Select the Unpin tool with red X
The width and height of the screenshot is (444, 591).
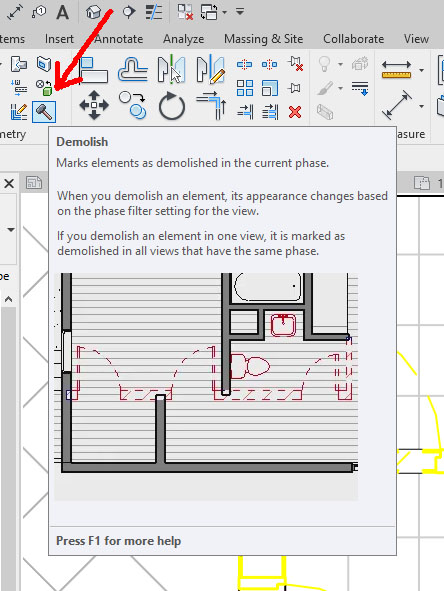295,64
